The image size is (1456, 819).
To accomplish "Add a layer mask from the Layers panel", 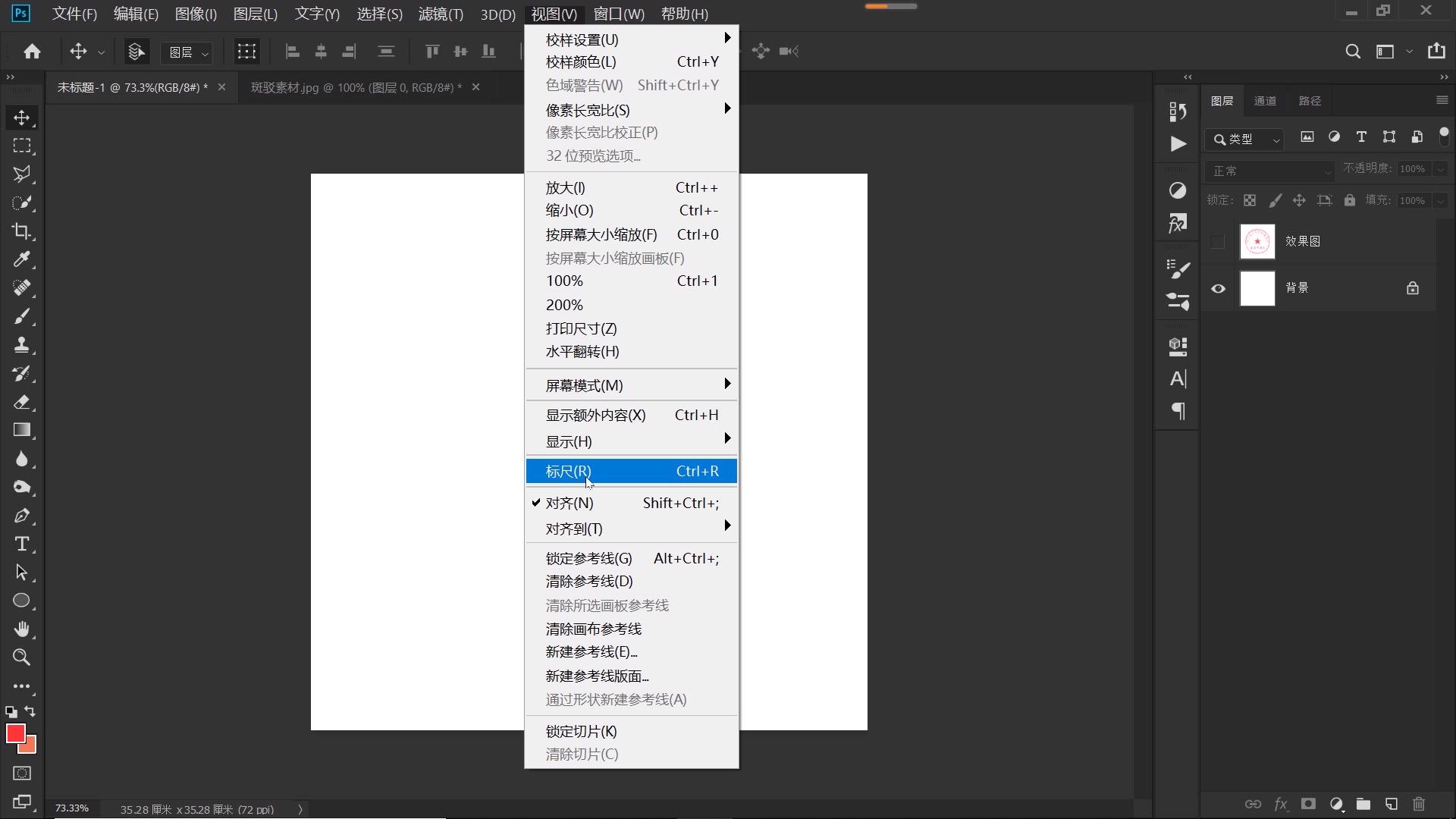I will tap(1308, 805).
